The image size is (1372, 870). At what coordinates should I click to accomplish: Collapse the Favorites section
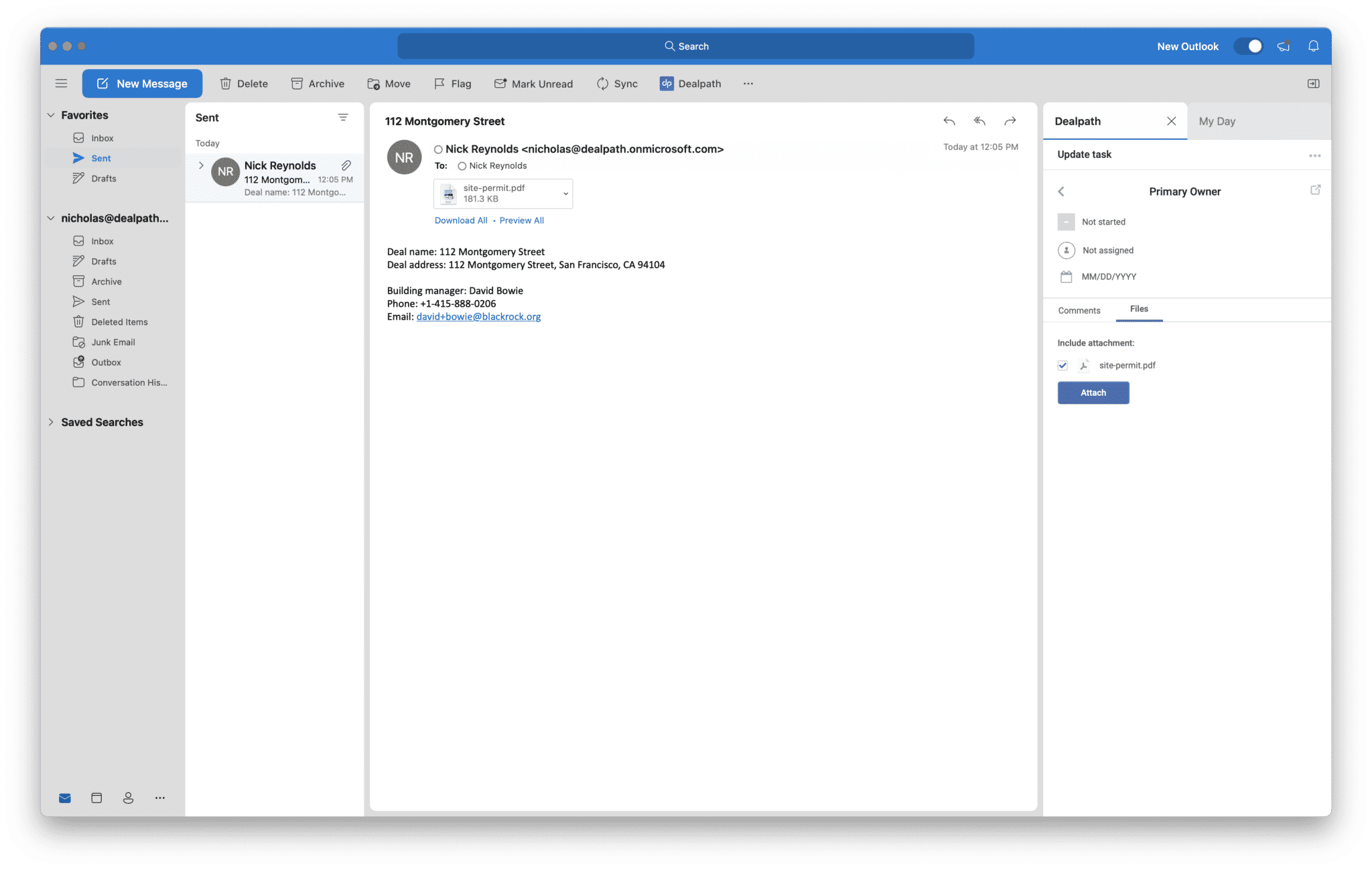pos(52,115)
